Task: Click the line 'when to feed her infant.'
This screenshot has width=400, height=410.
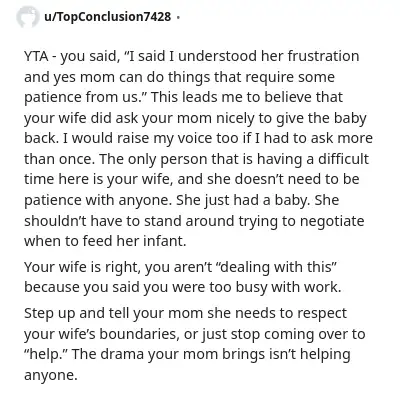Action: (x=105, y=241)
